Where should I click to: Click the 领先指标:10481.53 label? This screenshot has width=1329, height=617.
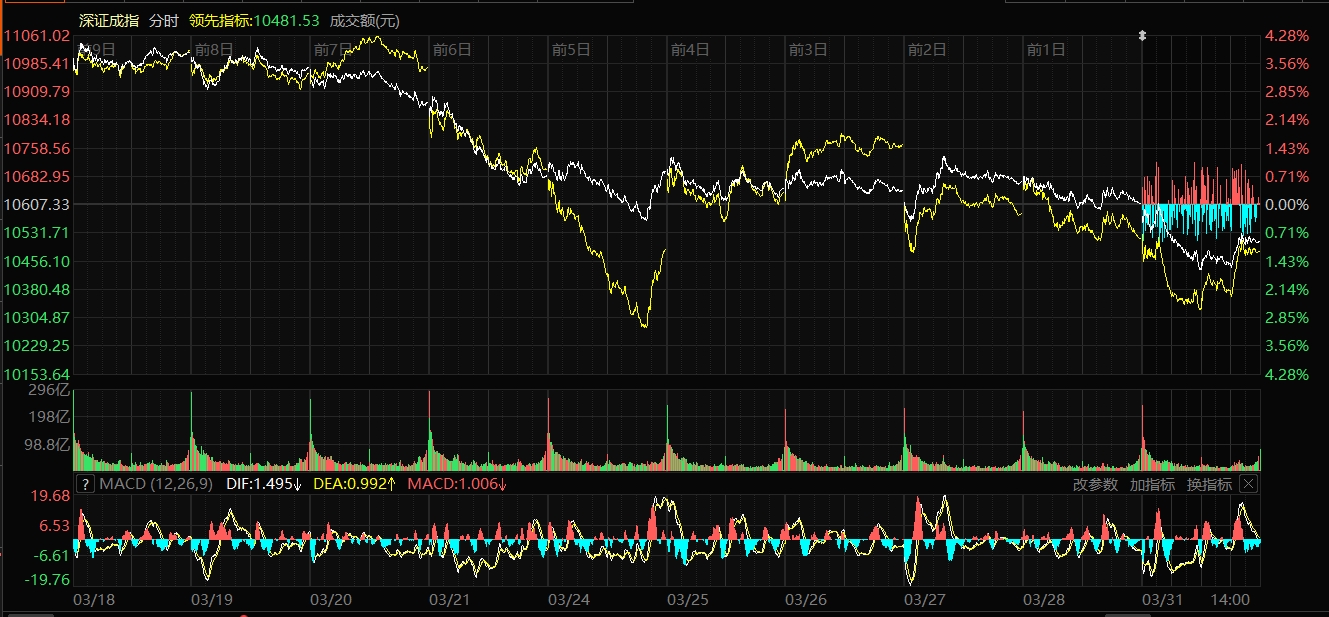click(x=254, y=20)
